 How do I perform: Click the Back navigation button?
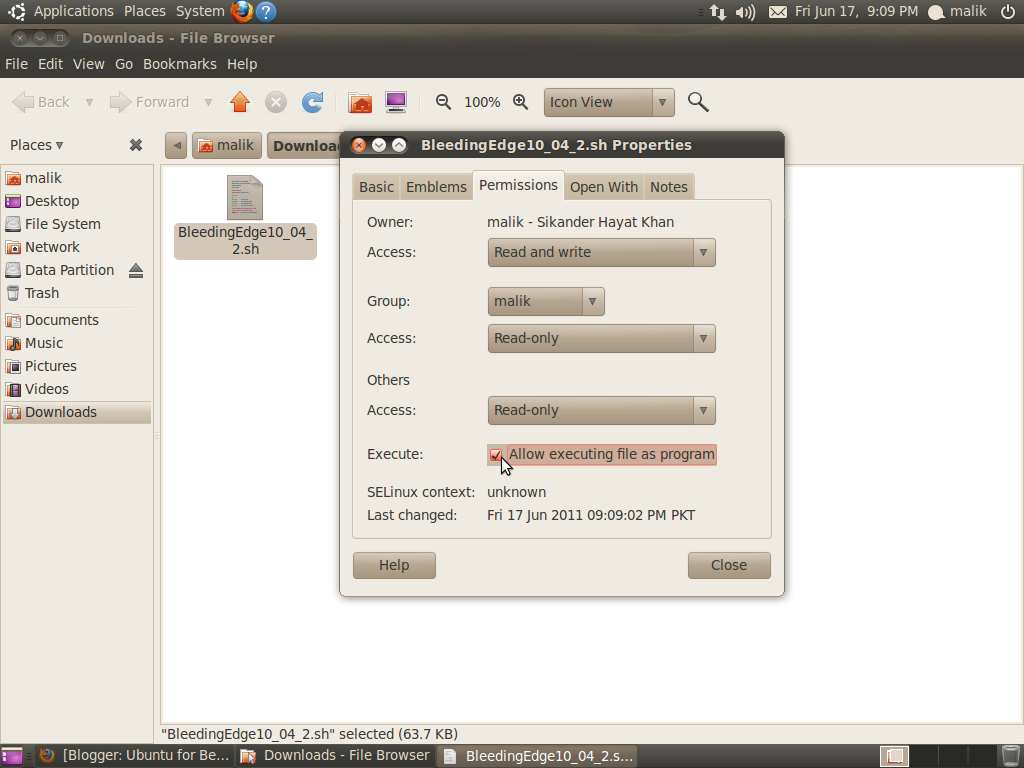coord(42,103)
